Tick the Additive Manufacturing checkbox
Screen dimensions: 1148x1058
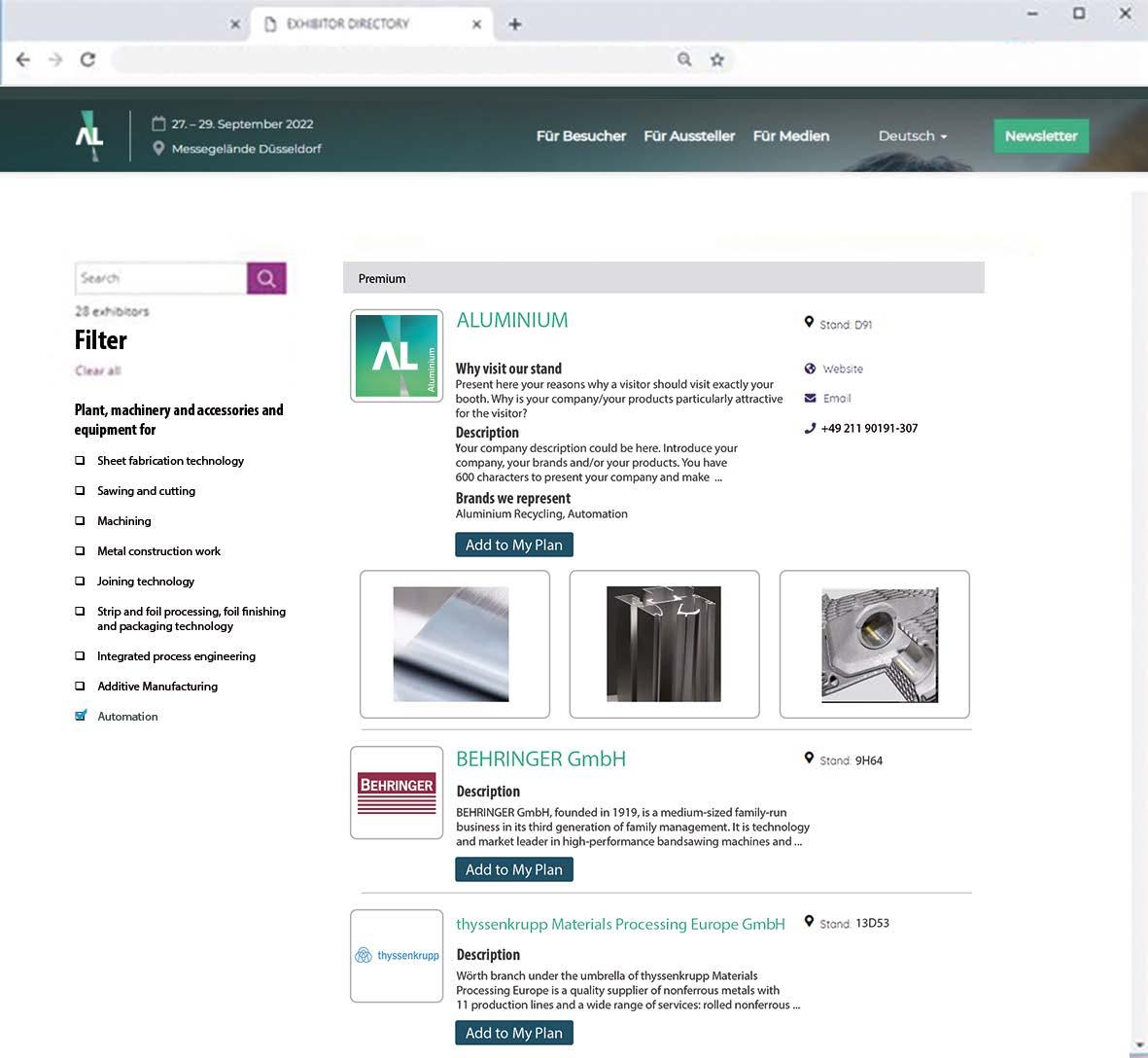(80, 687)
